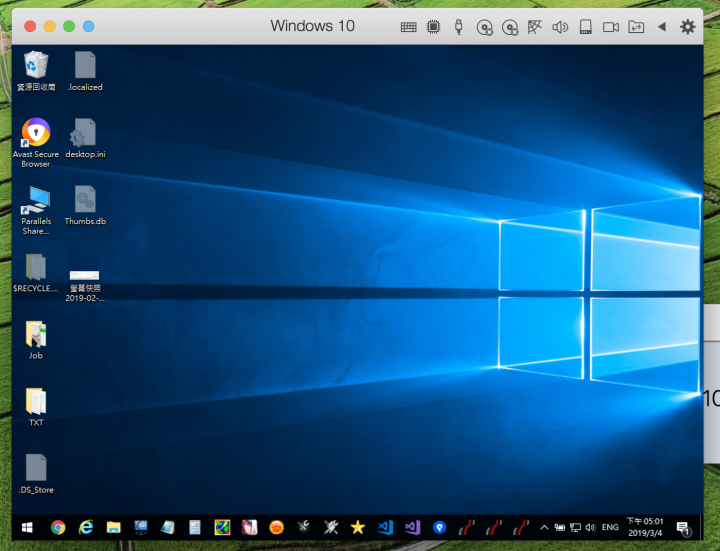This screenshot has height=551, width=720.
Task: Launch Google Chrome from the taskbar
Action: (x=58, y=528)
